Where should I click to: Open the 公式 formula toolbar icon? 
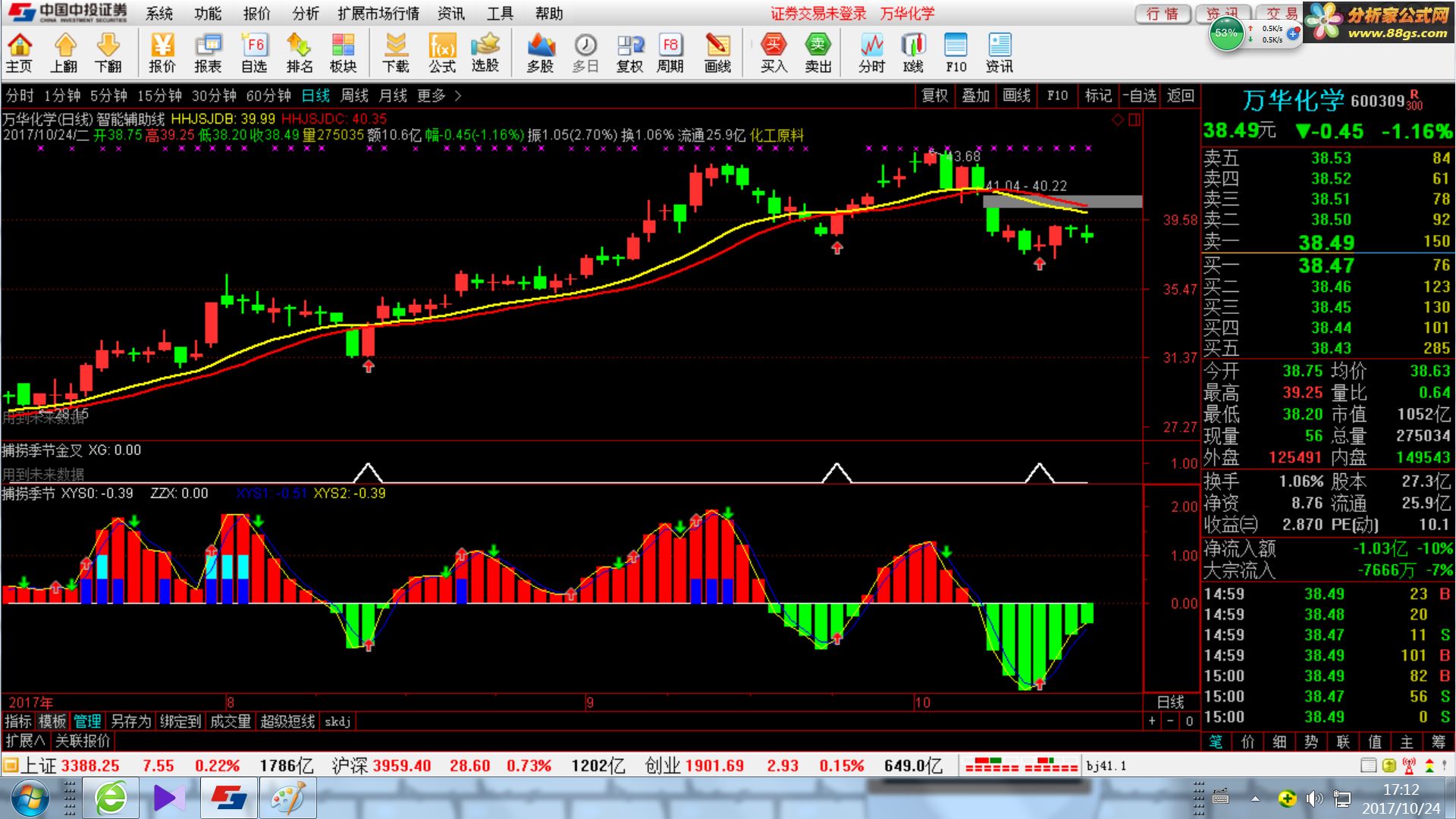(442, 53)
